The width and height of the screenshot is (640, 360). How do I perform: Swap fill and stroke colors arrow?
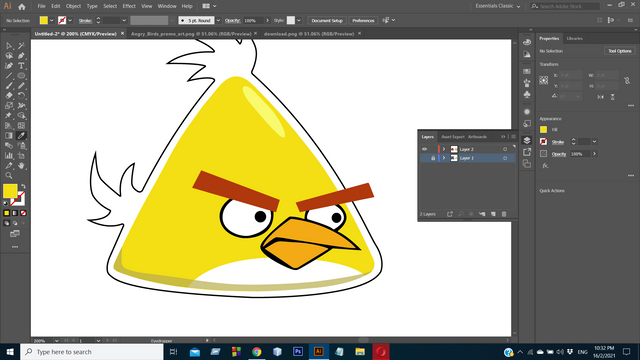(x=23, y=187)
